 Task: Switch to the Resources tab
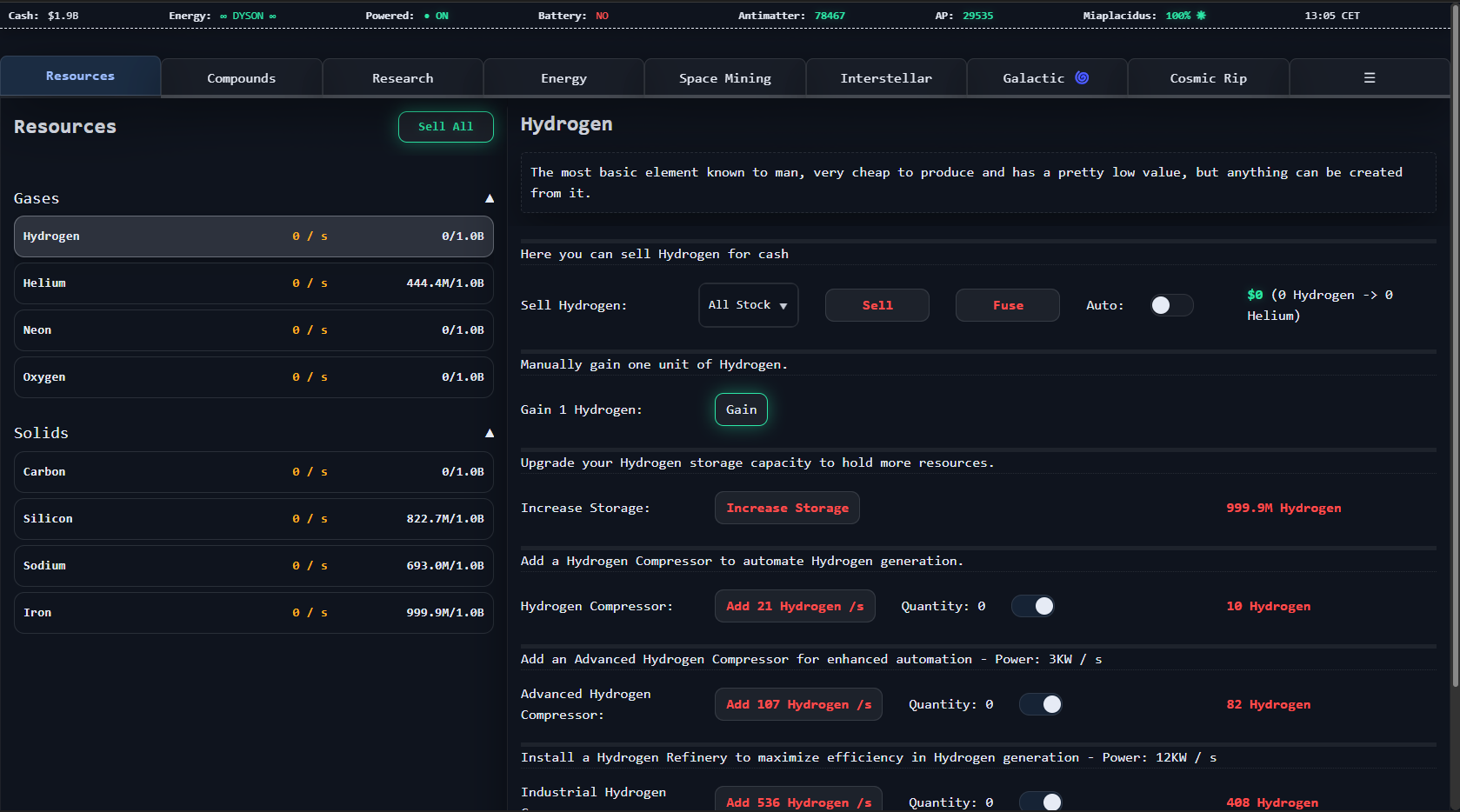[x=80, y=76]
